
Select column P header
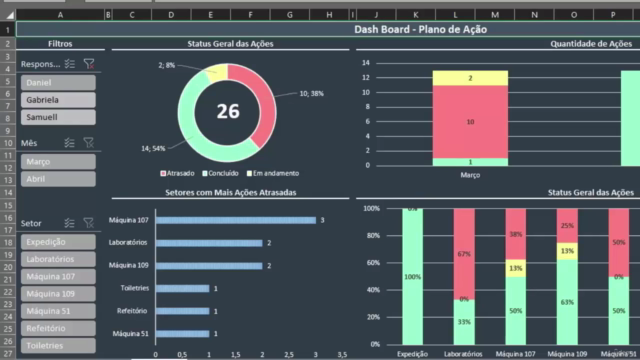[x=613, y=15]
